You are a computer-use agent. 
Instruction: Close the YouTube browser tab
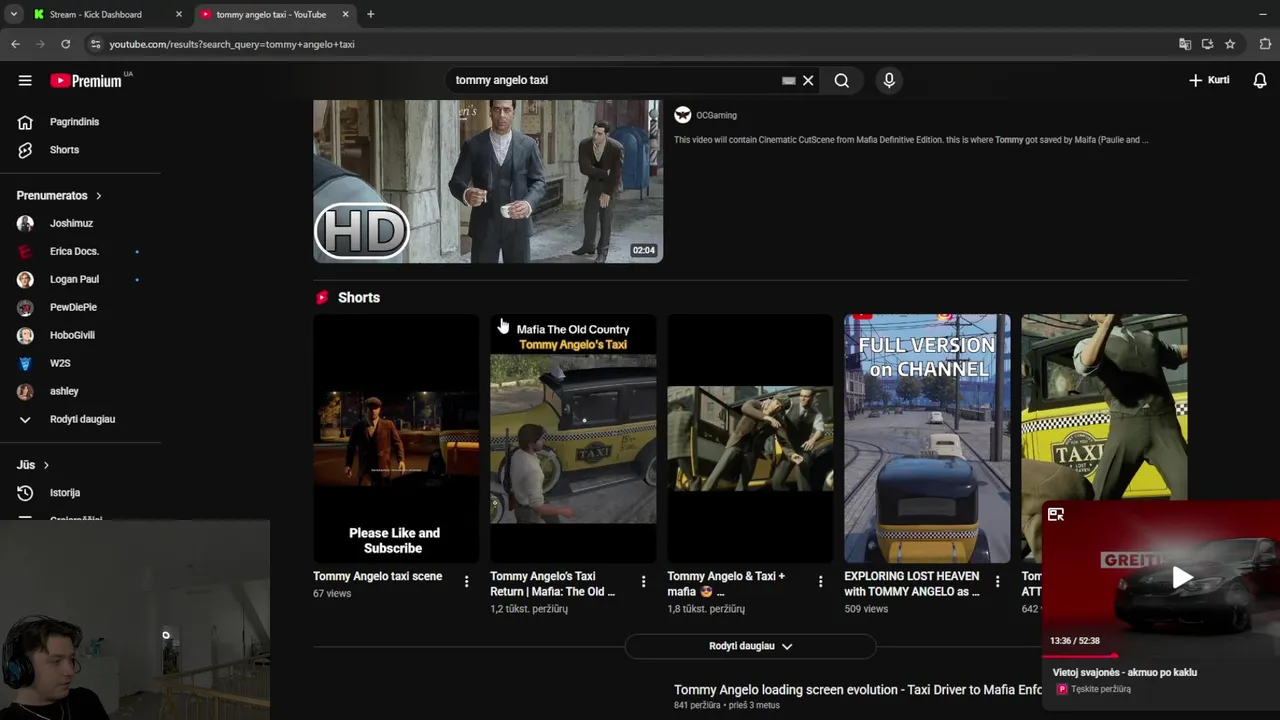[x=345, y=14]
